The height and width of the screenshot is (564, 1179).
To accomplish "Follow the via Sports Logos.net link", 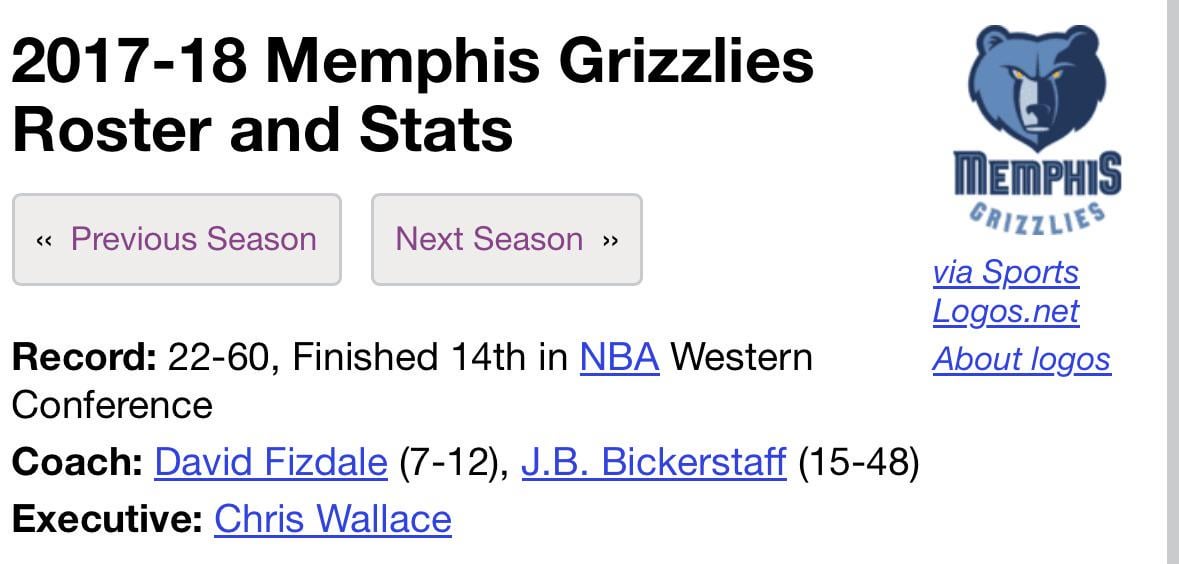I will (1005, 291).
